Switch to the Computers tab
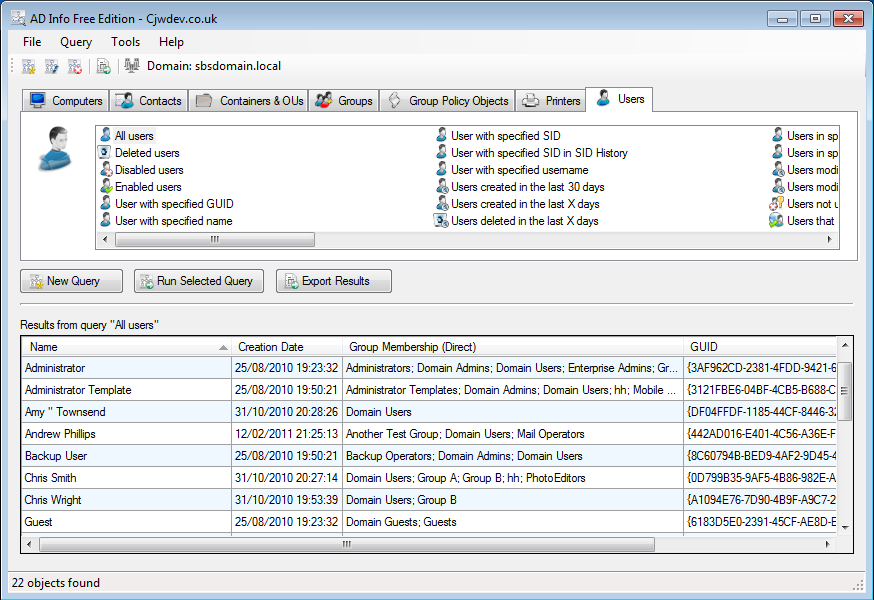Image resolution: width=874 pixels, height=600 pixels. pos(67,101)
